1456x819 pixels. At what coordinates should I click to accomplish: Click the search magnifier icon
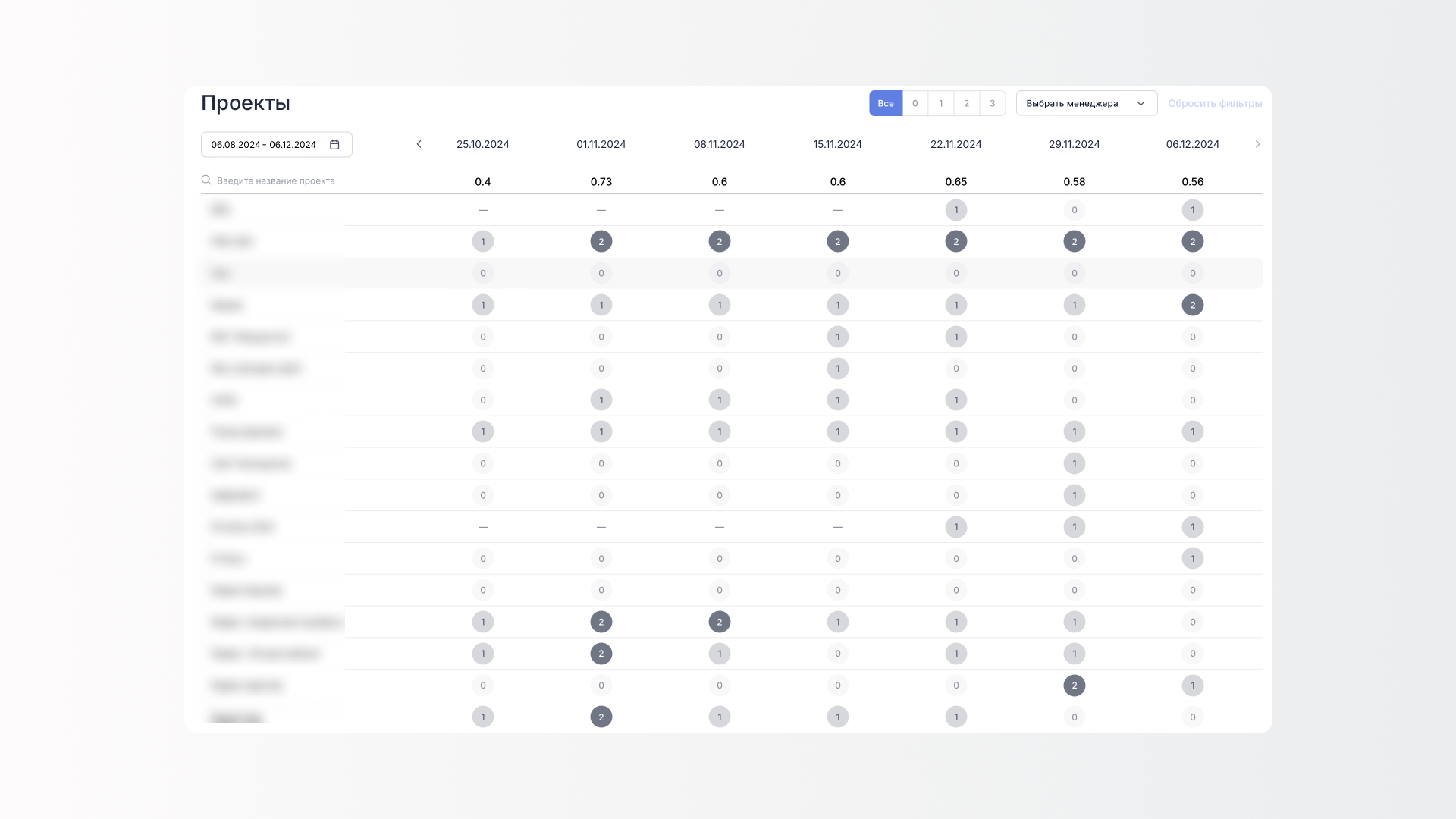206,180
